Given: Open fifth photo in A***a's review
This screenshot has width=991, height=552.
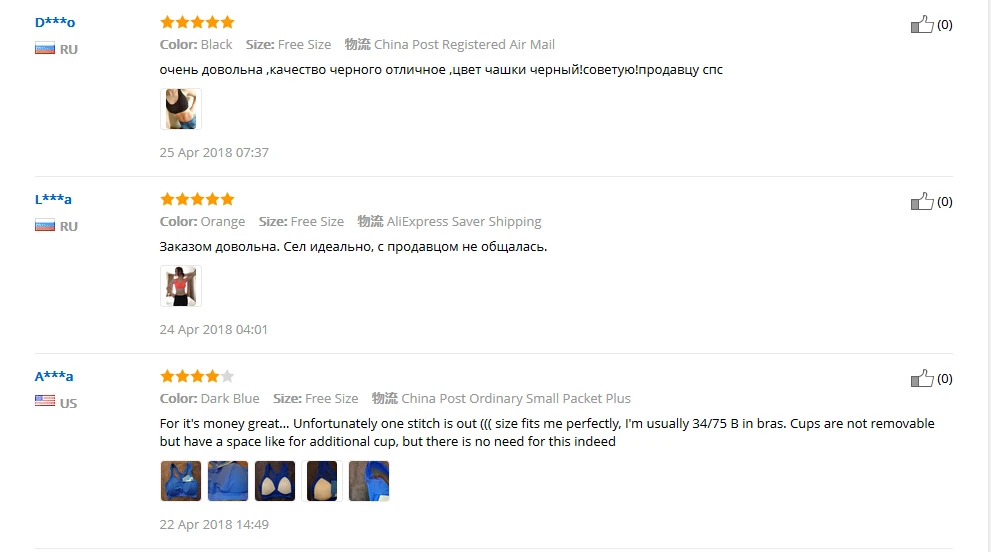Looking at the screenshot, I should pos(369,481).
